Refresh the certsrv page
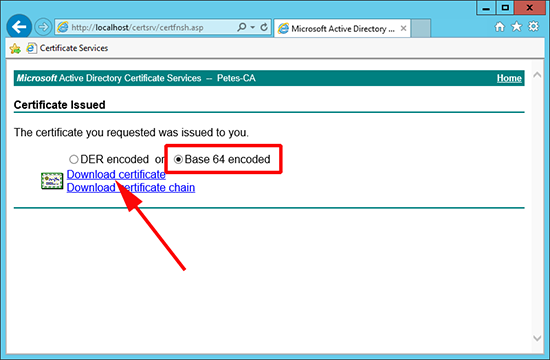Screen dimensions: 550x360 click(x=264, y=27)
